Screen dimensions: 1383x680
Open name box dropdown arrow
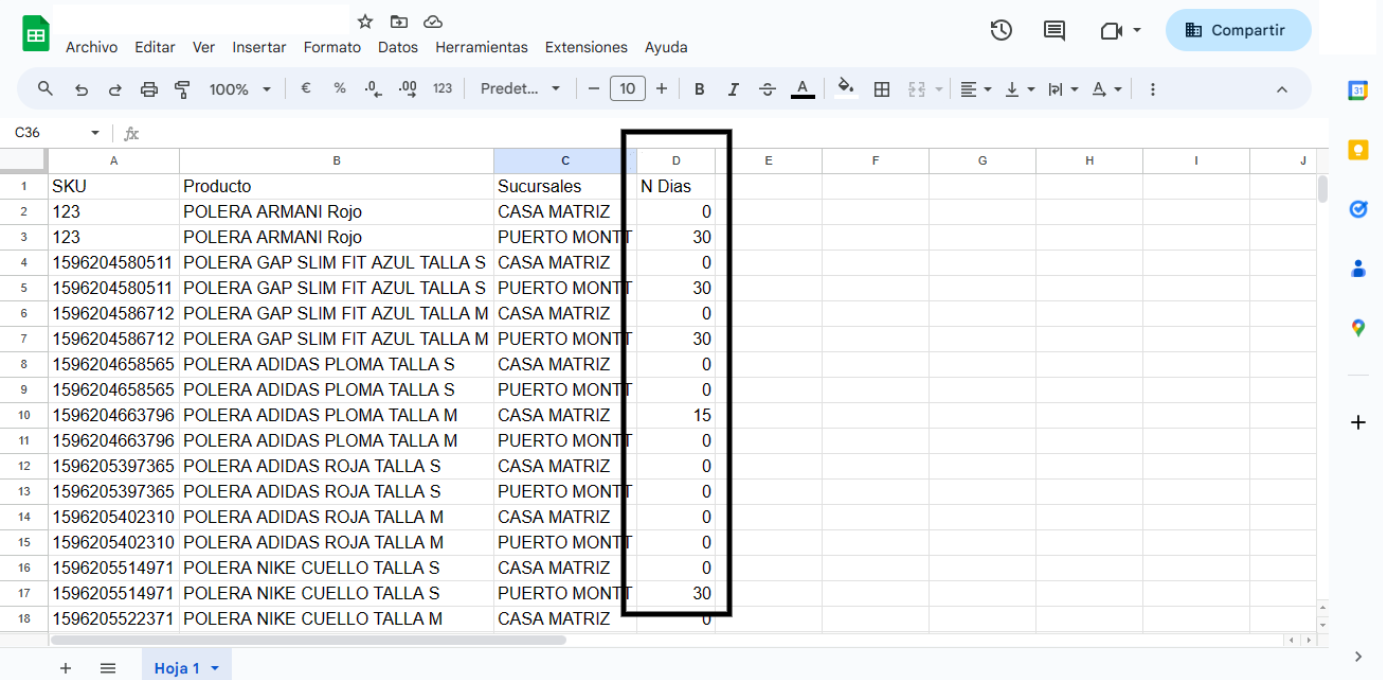click(95, 133)
